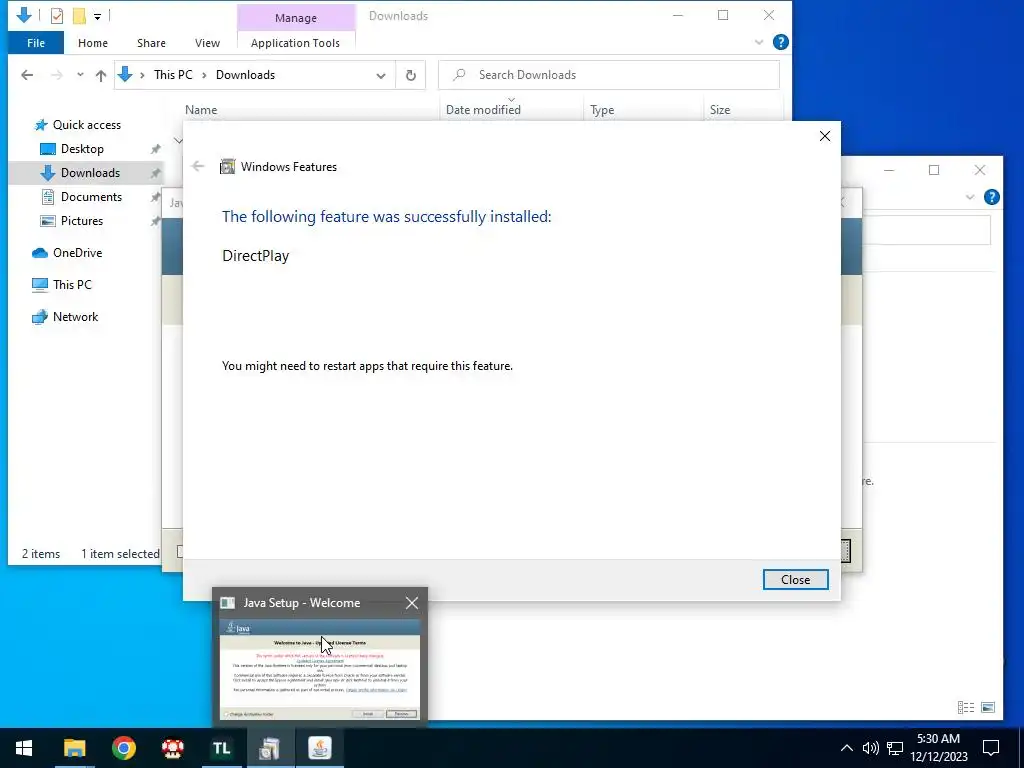The width and height of the screenshot is (1024, 768).
Task: Select Downloads in the navigation pane
Action: [90, 173]
